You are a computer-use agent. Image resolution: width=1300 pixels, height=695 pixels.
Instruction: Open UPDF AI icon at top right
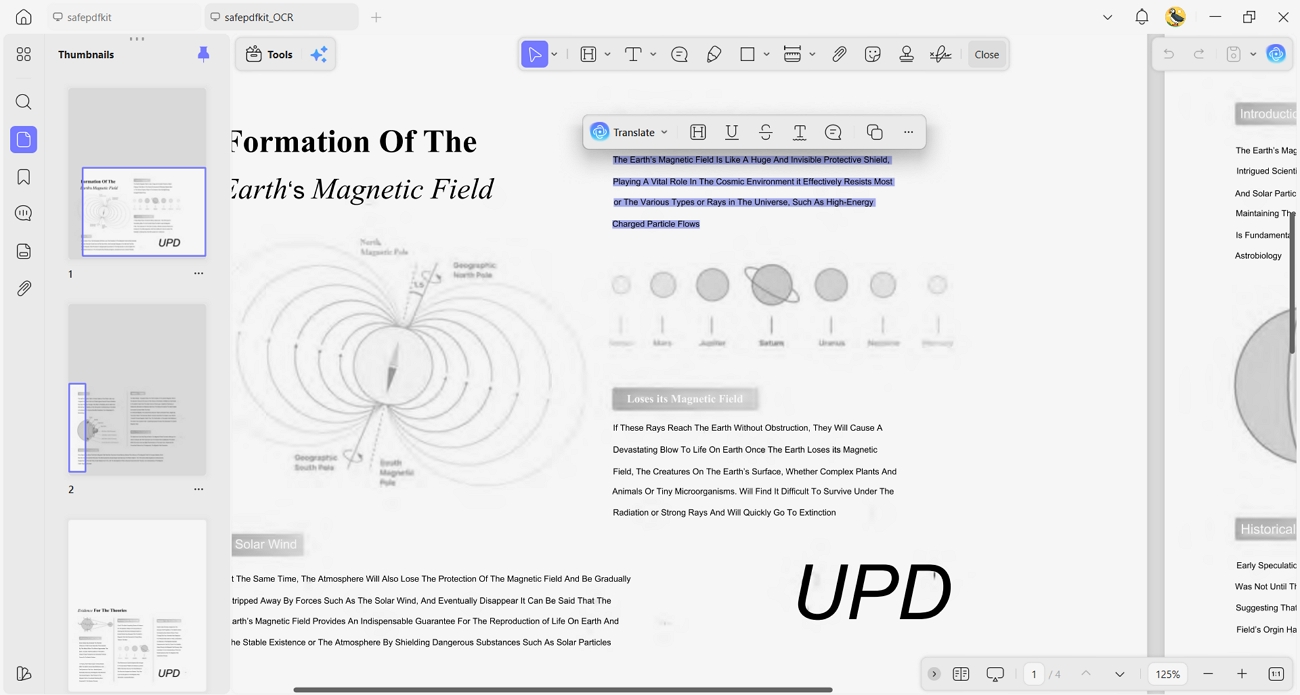pyautogui.click(x=1276, y=54)
